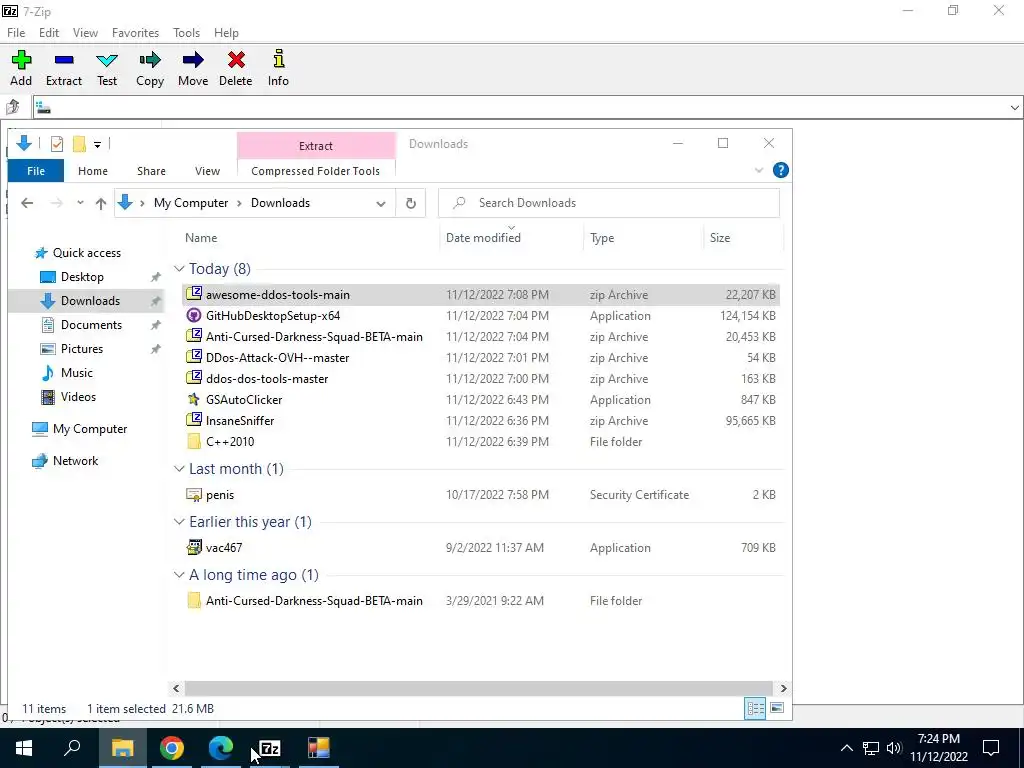Click the horizontal scrollbar in the file list
Screen dimensions: 1024x768
click(x=479, y=688)
